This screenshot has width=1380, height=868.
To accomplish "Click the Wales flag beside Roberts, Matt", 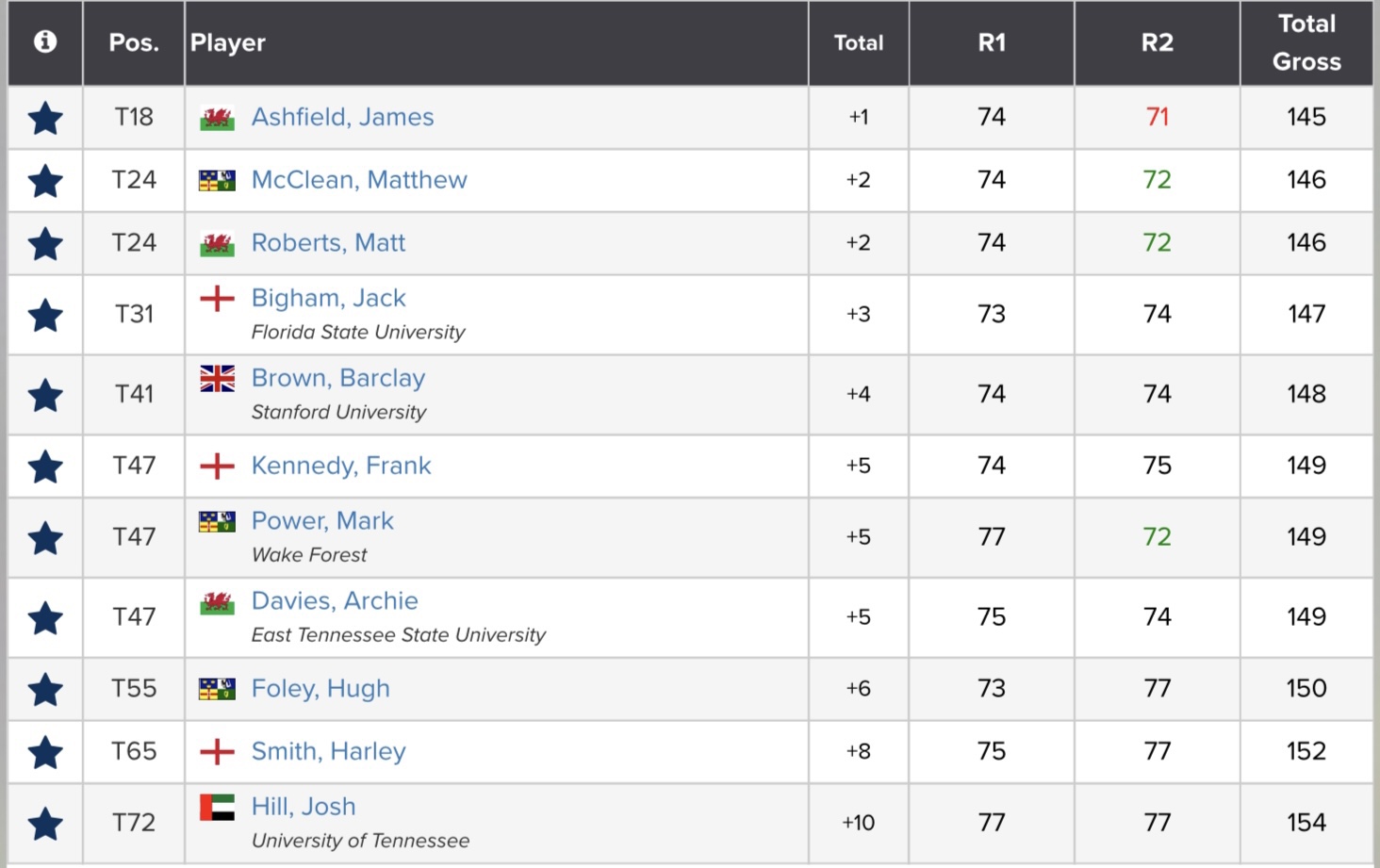I will click(x=217, y=244).
